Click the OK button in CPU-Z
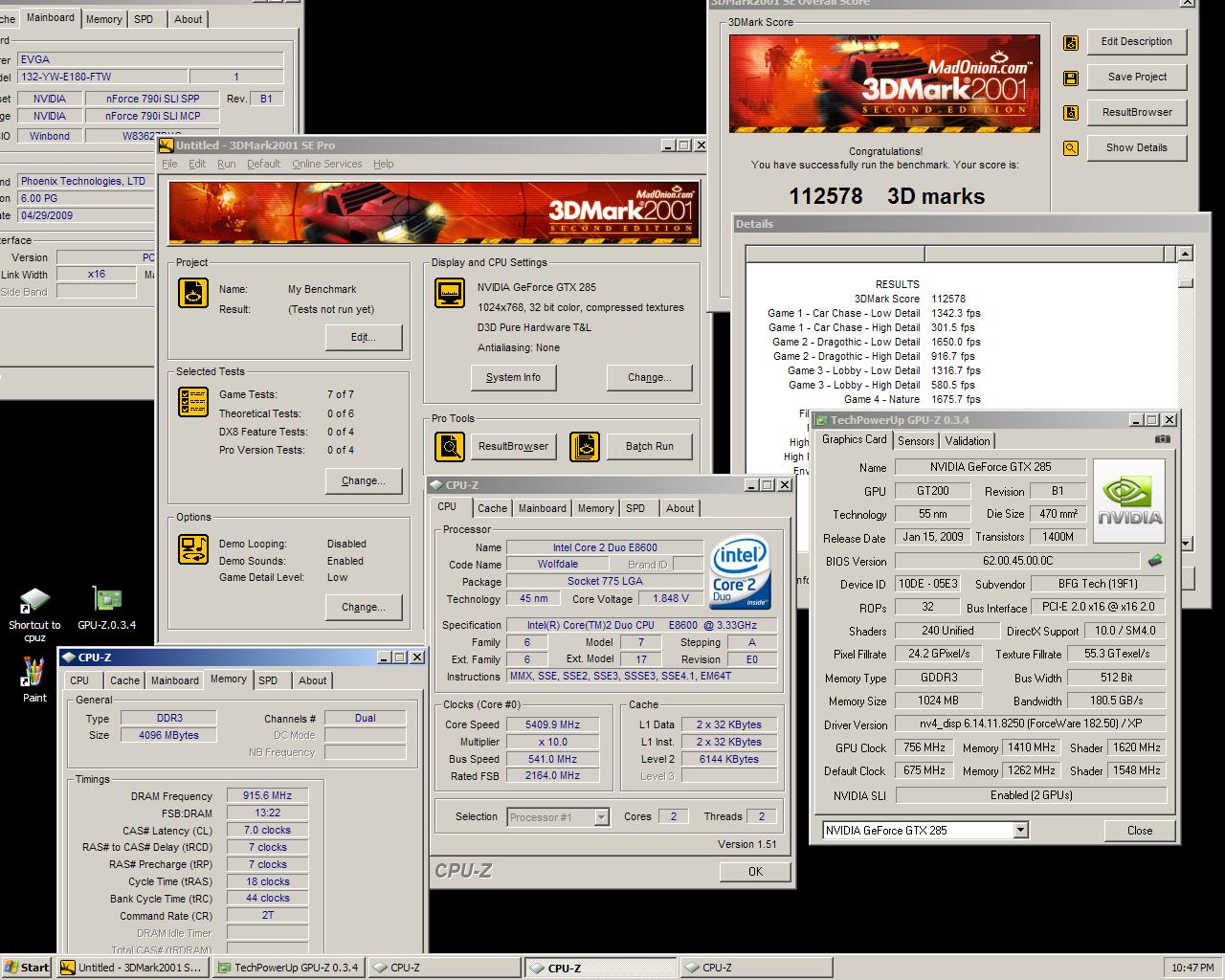Image resolution: width=1225 pixels, height=980 pixels. (755, 871)
